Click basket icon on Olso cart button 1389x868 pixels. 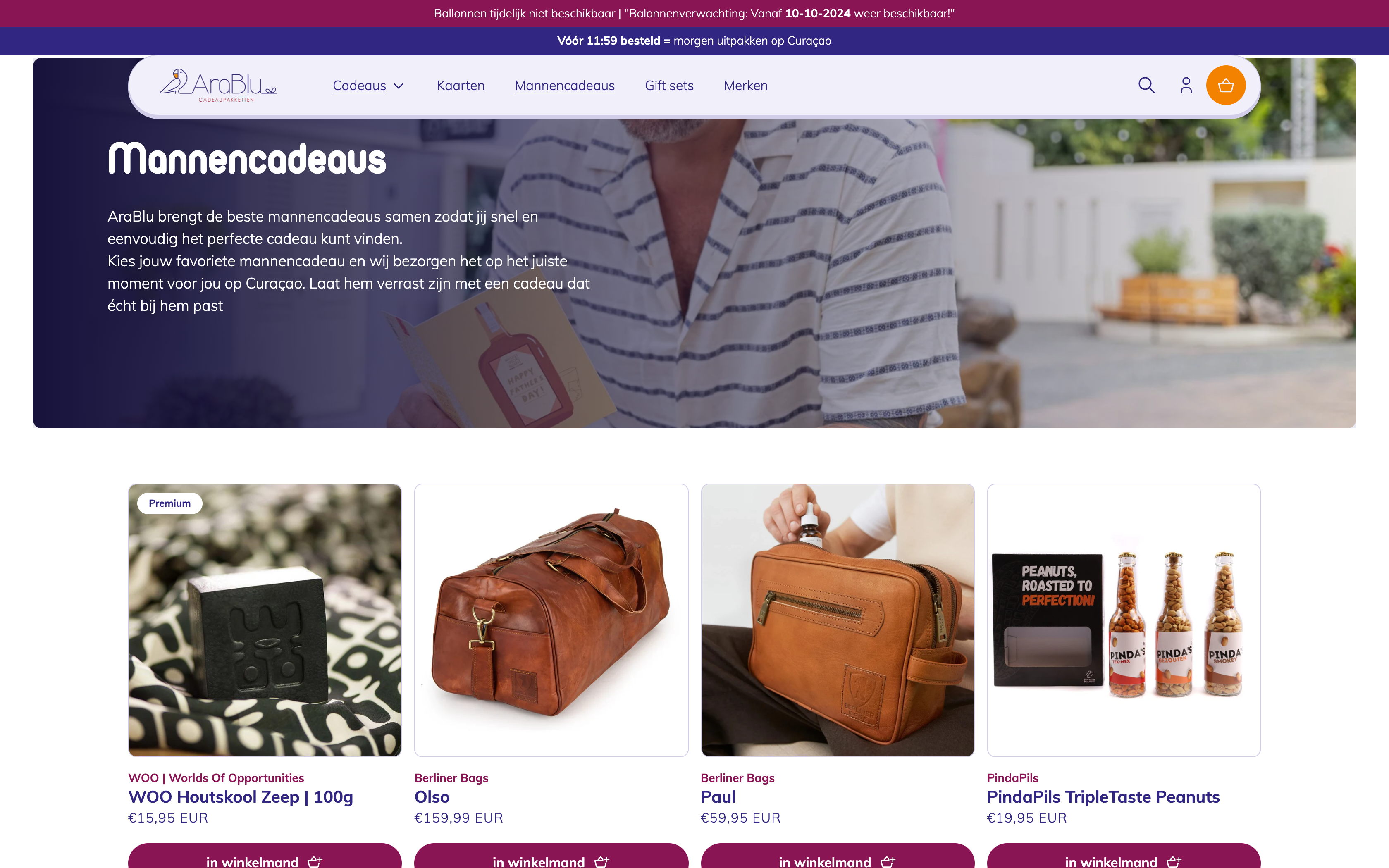point(601,861)
